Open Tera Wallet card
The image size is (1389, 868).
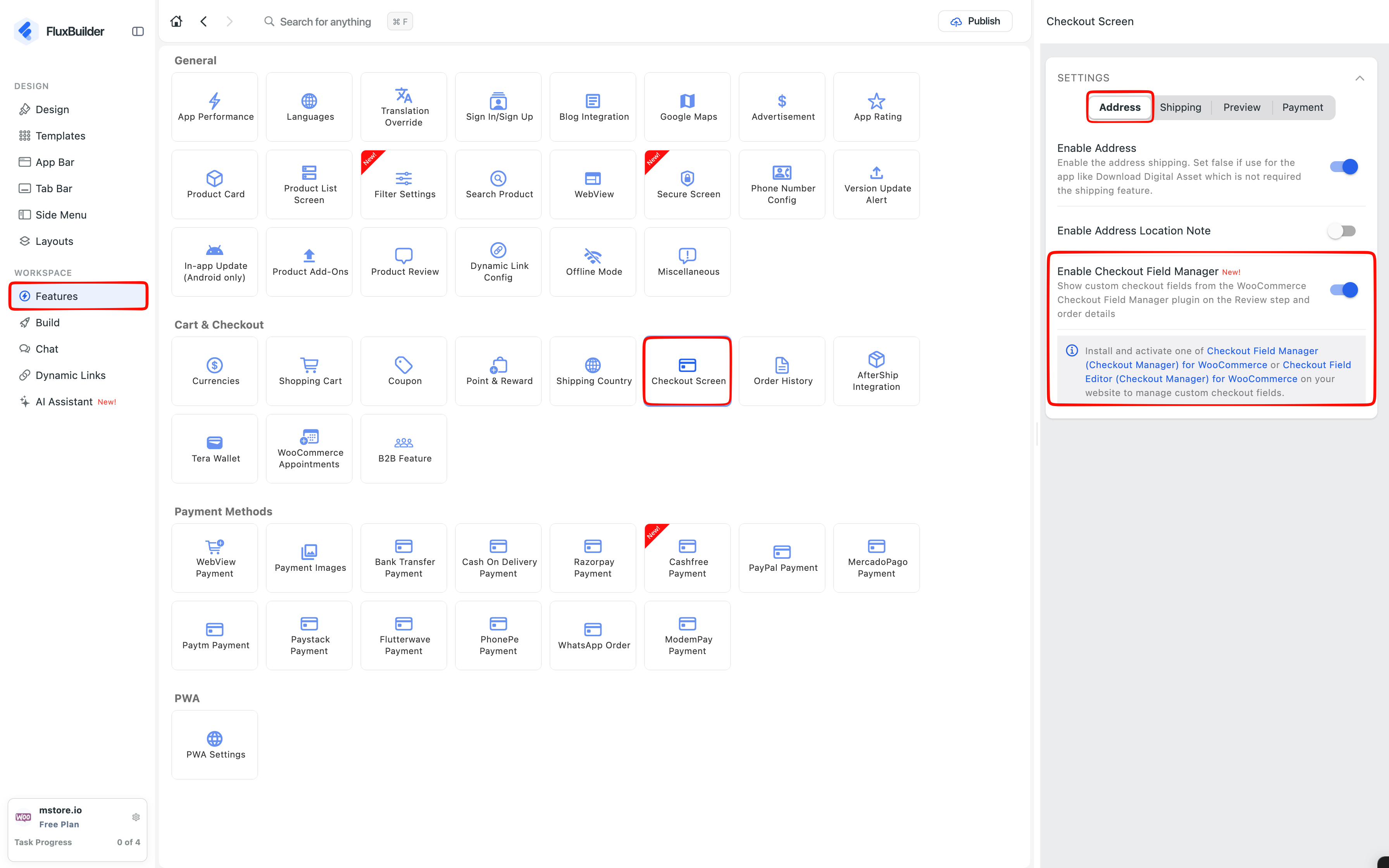[x=215, y=448]
